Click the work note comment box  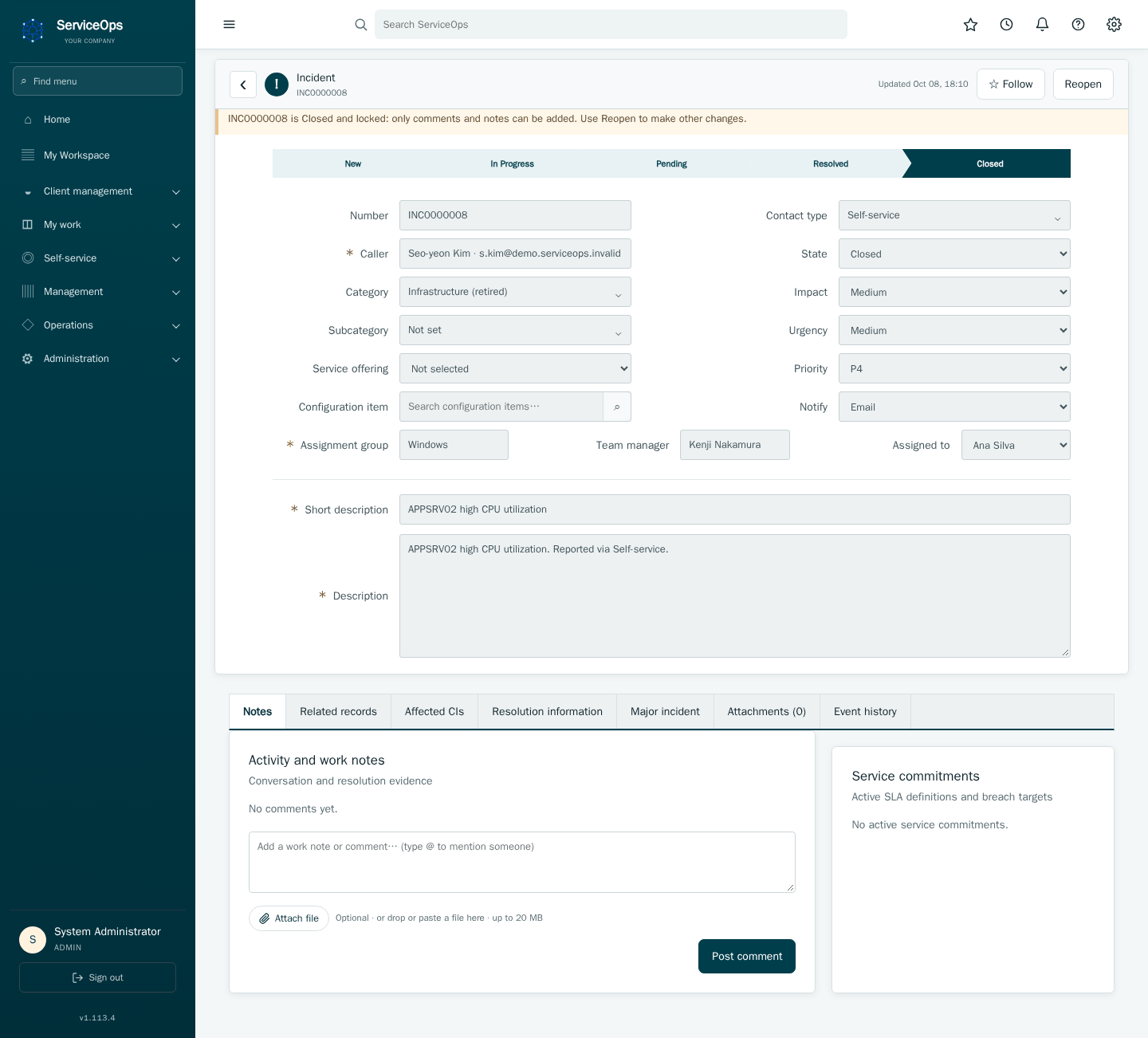coord(522,863)
